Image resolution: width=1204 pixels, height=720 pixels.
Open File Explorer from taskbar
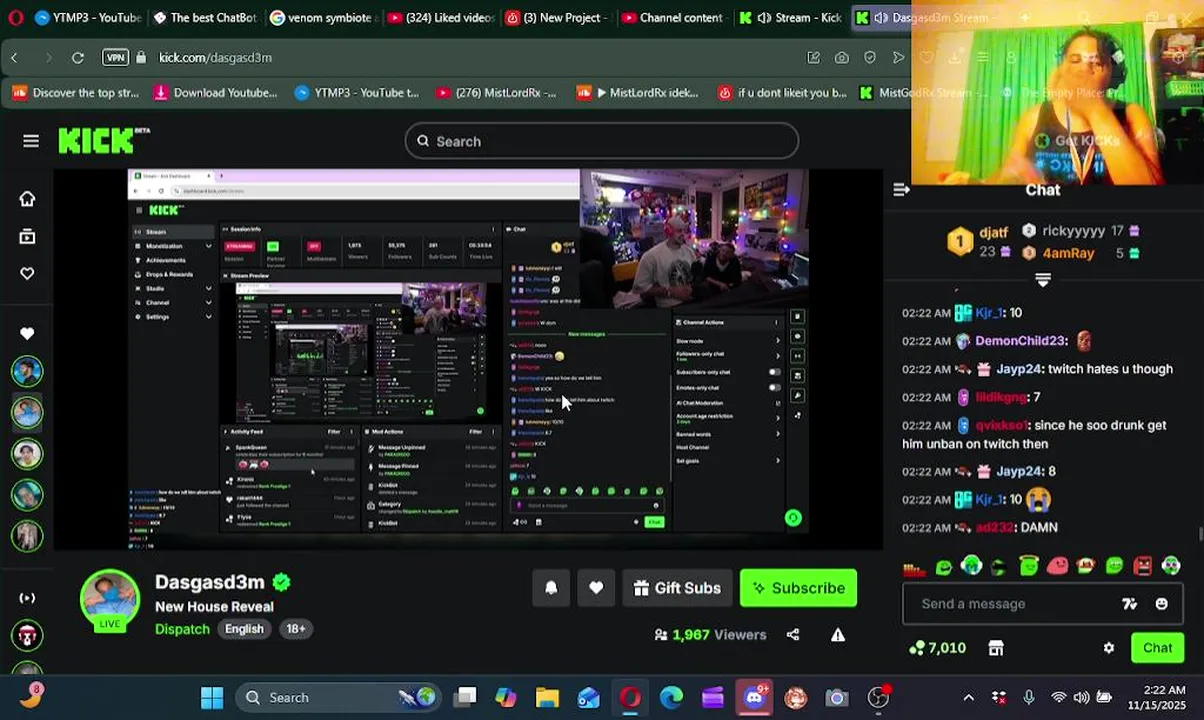point(547,698)
